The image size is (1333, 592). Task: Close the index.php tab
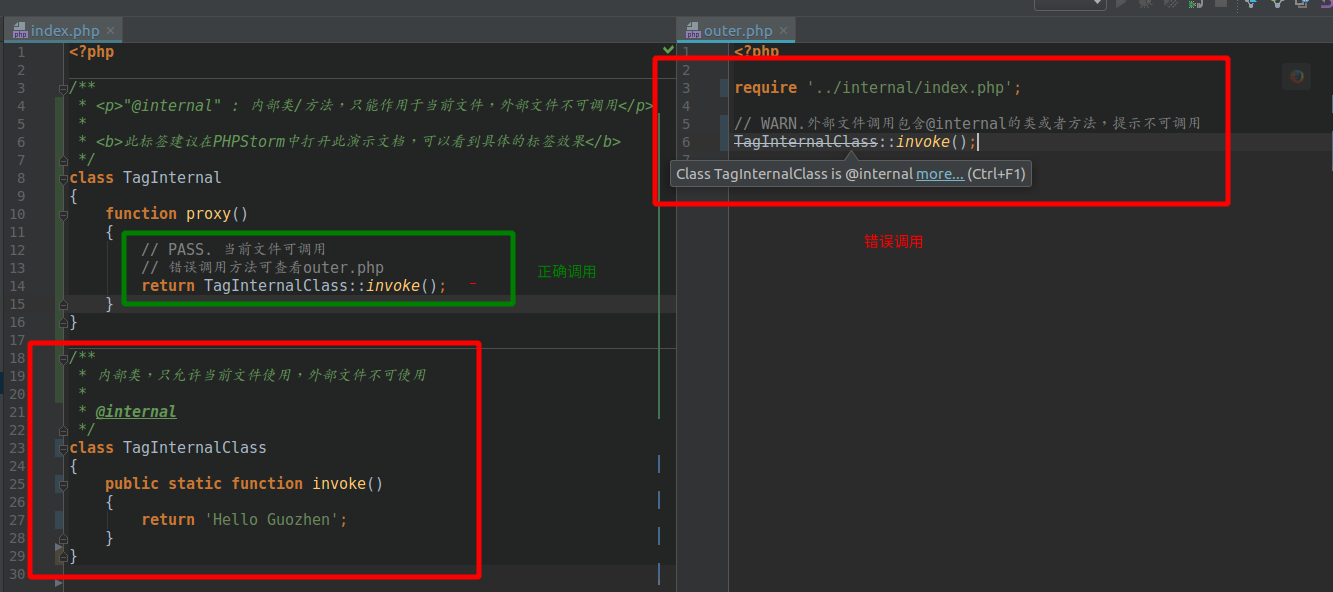(x=111, y=31)
